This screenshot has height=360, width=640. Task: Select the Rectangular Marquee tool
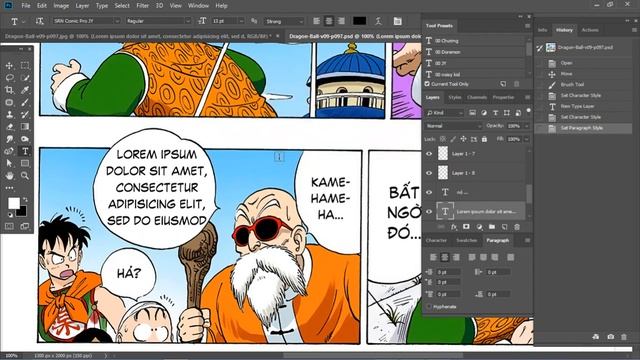(x=25, y=65)
